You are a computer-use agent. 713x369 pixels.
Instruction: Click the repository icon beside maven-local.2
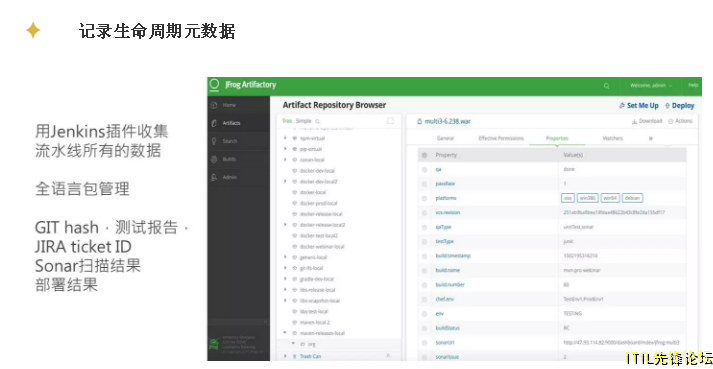point(294,323)
